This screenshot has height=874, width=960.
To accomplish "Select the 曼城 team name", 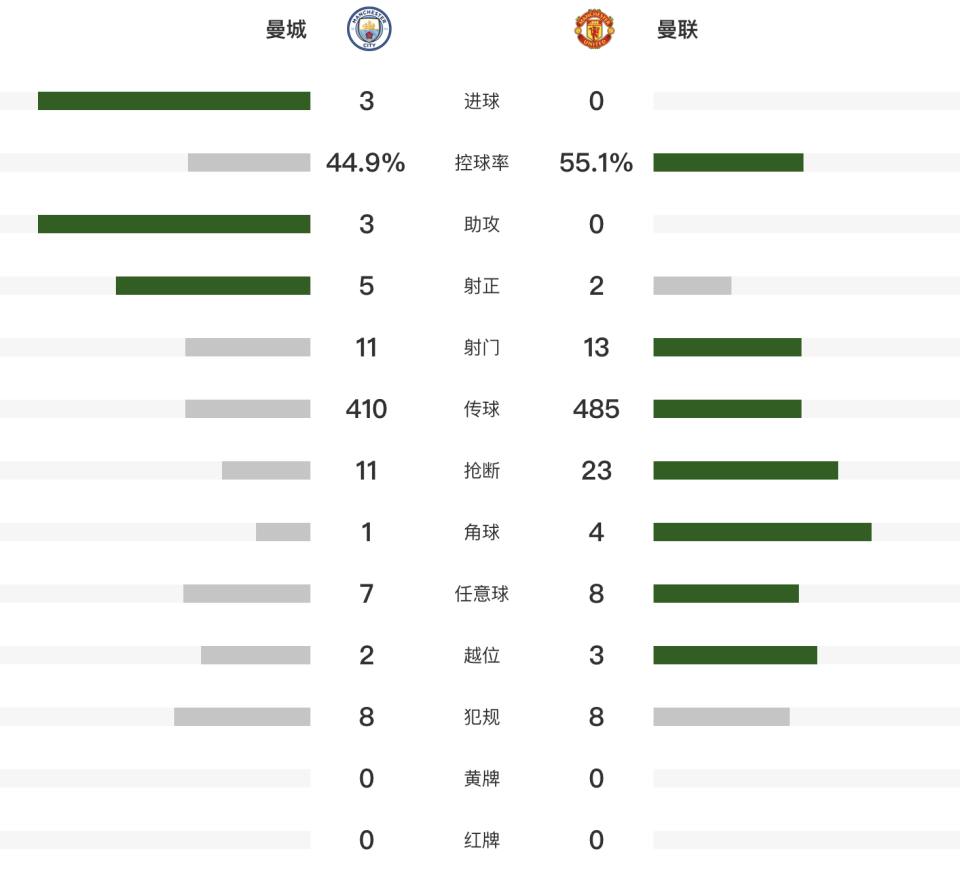I will [x=286, y=30].
